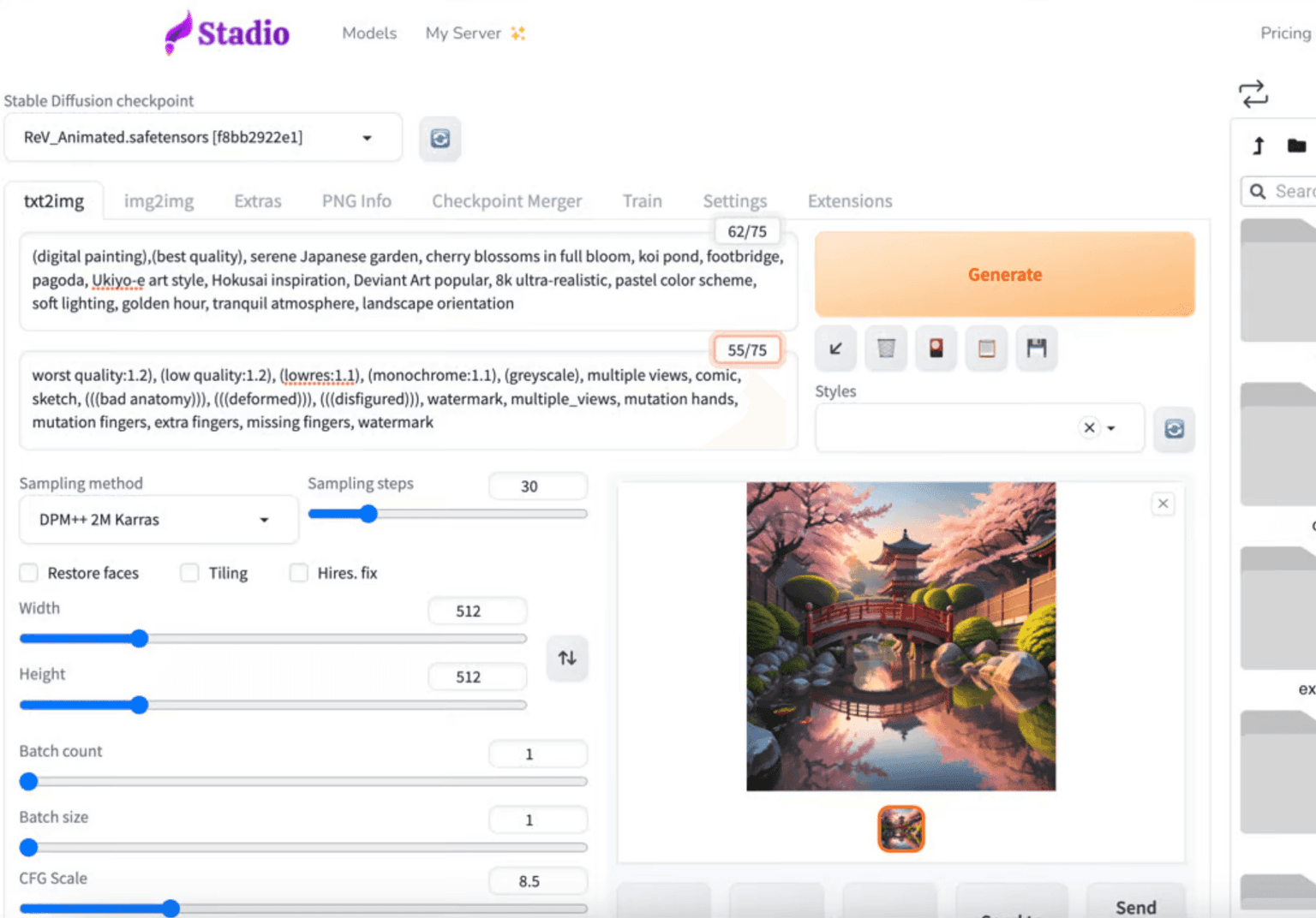
Task: Click the Stadio logo
Action: point(227,33)
